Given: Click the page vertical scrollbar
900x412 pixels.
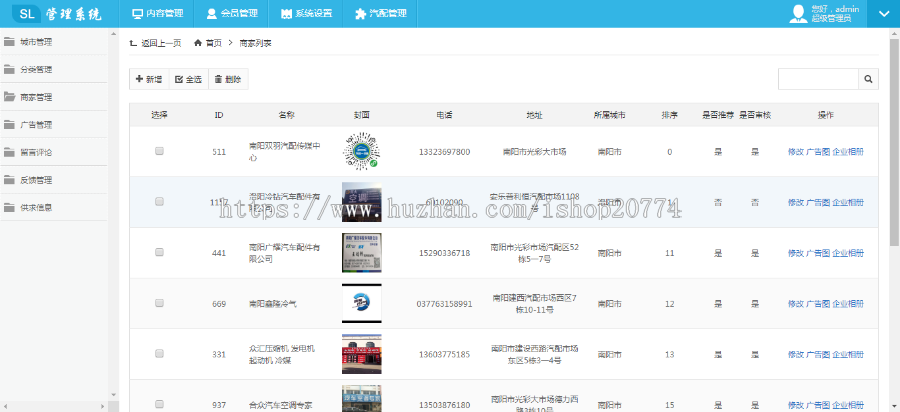Looking at the screenshot, I should click(894, 150).
